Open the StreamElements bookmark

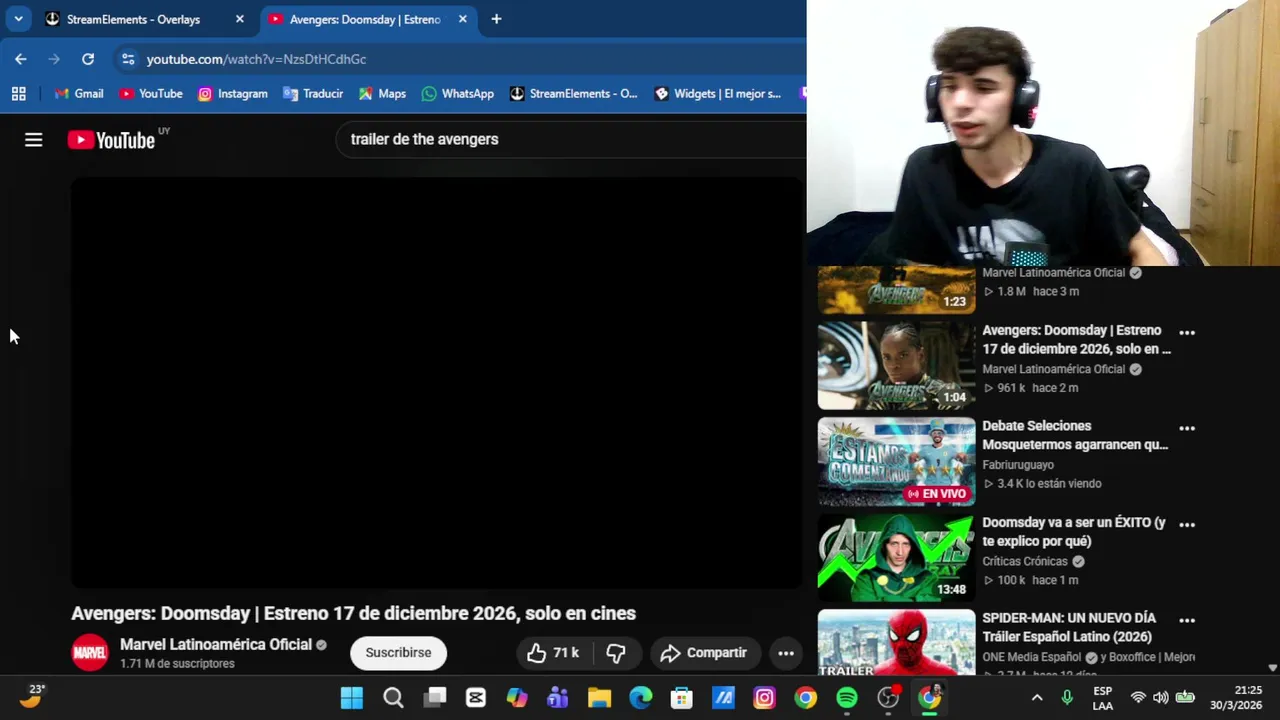click(573, 93)
